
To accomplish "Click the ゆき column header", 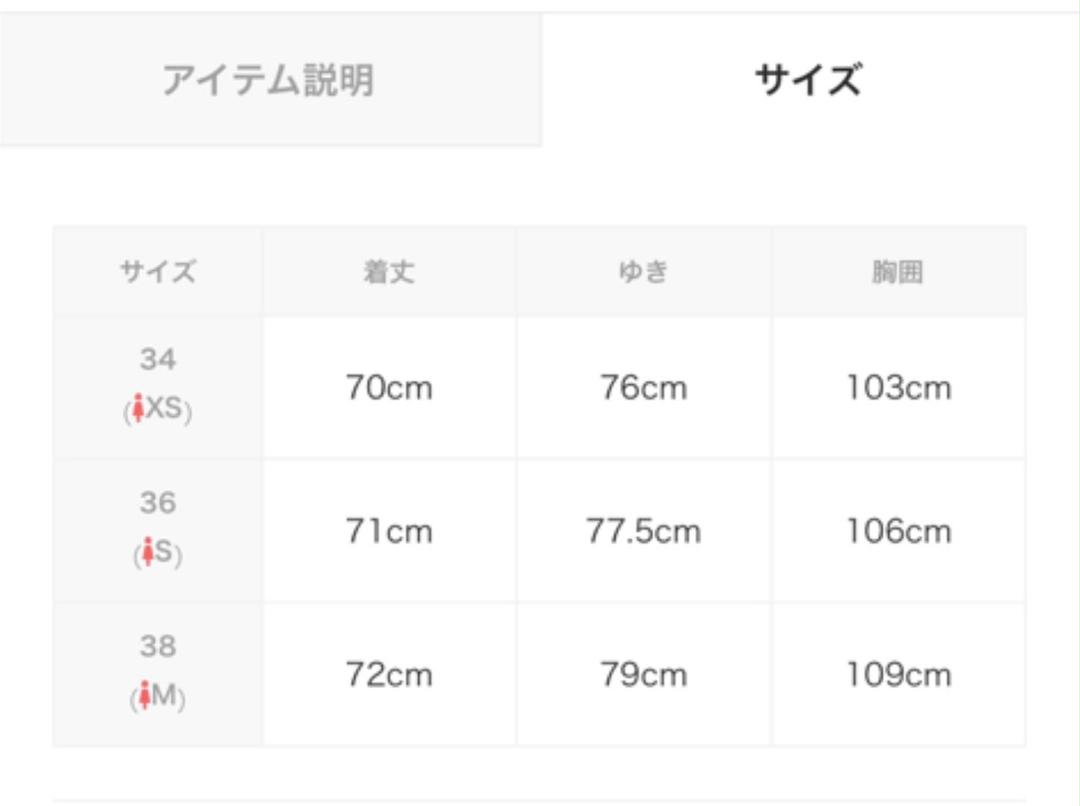I will pyautogui.click(x=644, y=272).
